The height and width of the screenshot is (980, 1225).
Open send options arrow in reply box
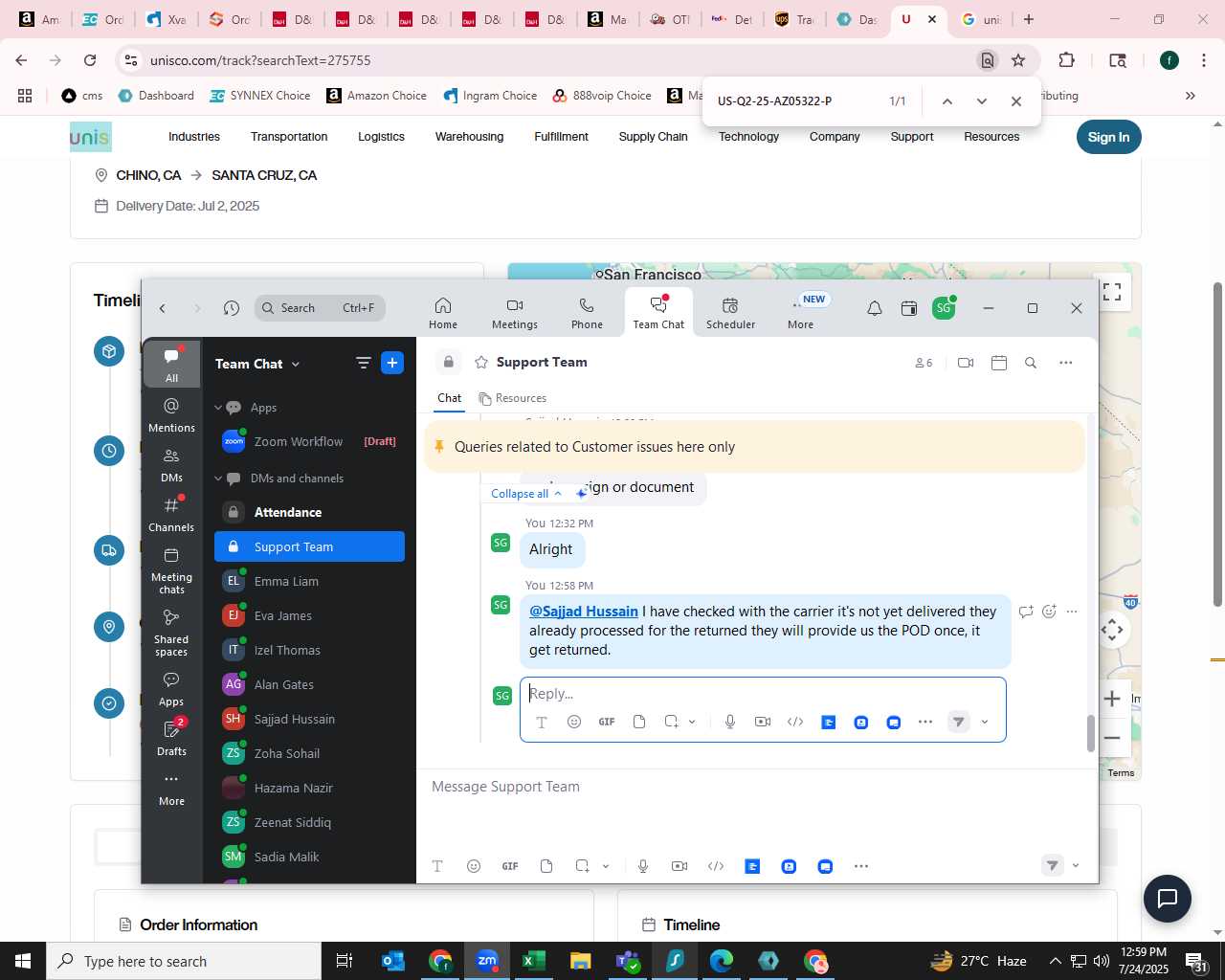click(x=985, y=722)
